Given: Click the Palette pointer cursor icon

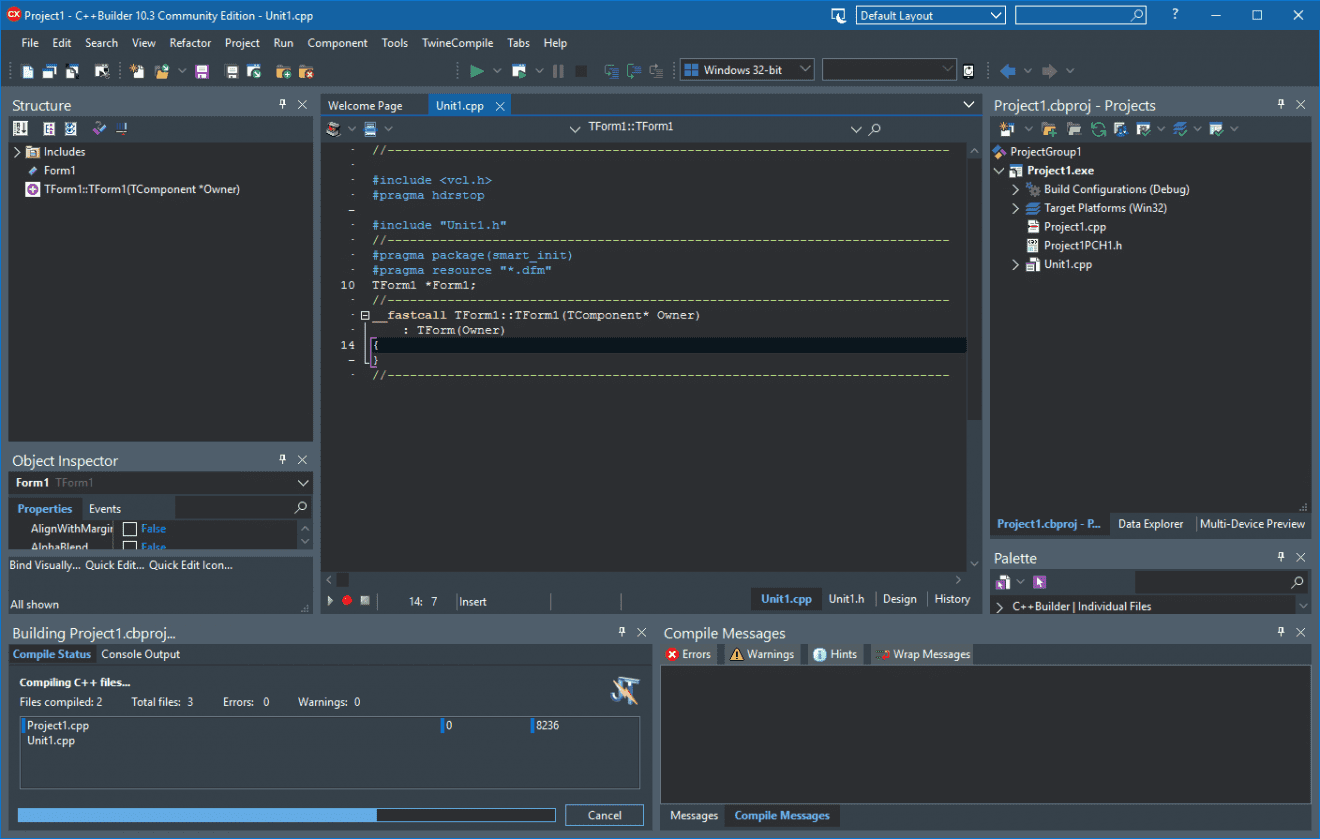Looking at the screenshot, I should [1039, 582].
